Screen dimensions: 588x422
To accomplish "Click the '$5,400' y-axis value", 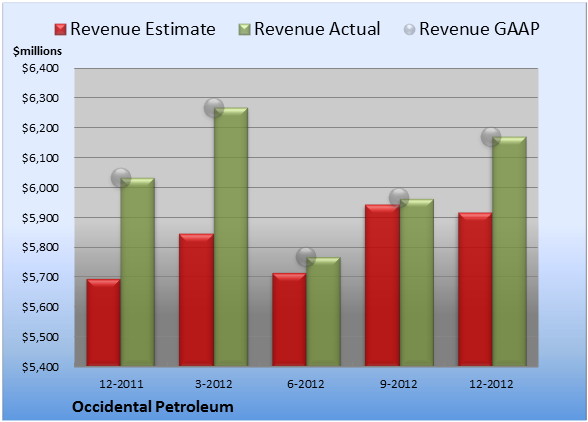I will point(40,367).
